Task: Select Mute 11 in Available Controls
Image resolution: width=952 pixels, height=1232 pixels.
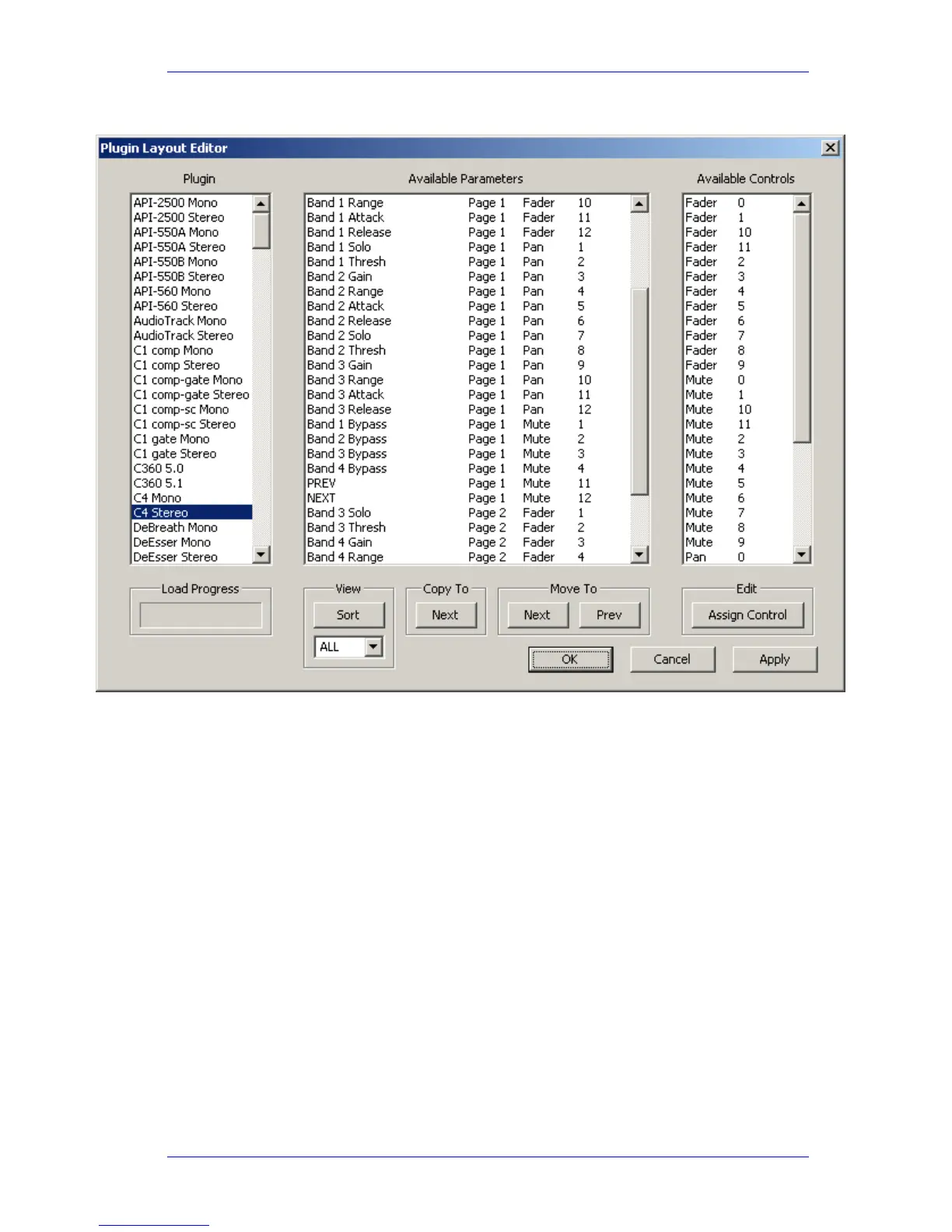Action: coord(738,425)
